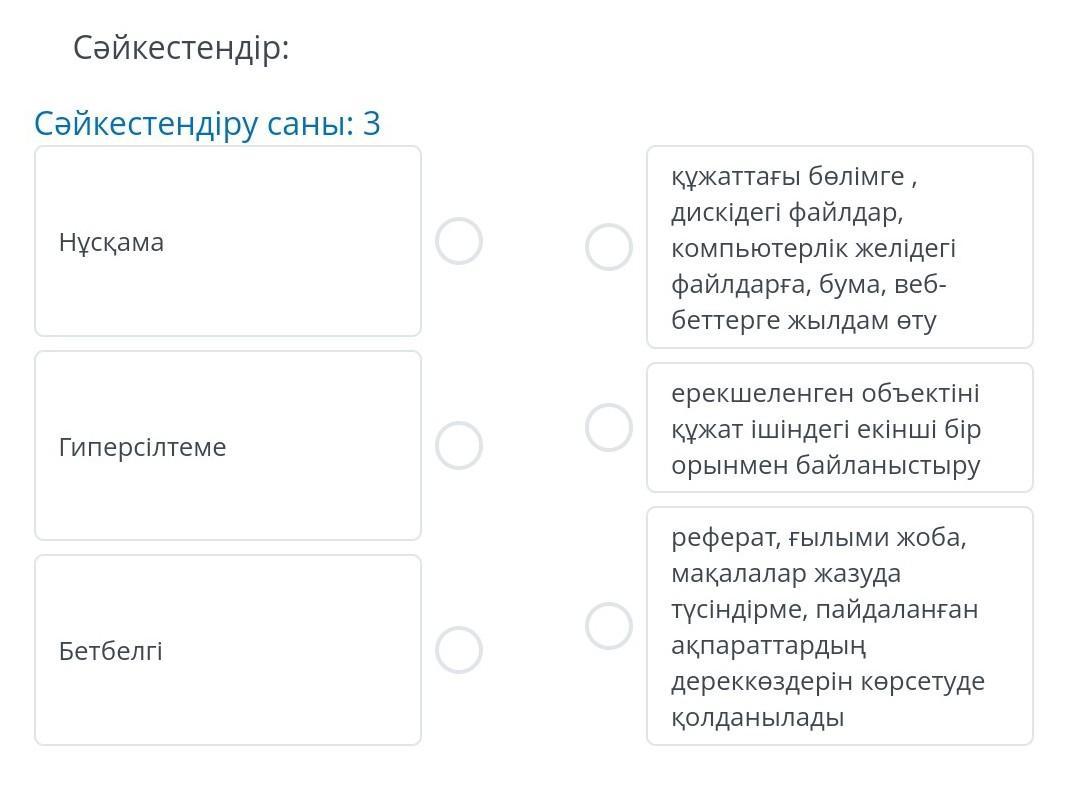This screenshot has width=1073, height=786.
Task: Click the 'Сәйкестендіру саны: 3' counter text
Action: 207,124
